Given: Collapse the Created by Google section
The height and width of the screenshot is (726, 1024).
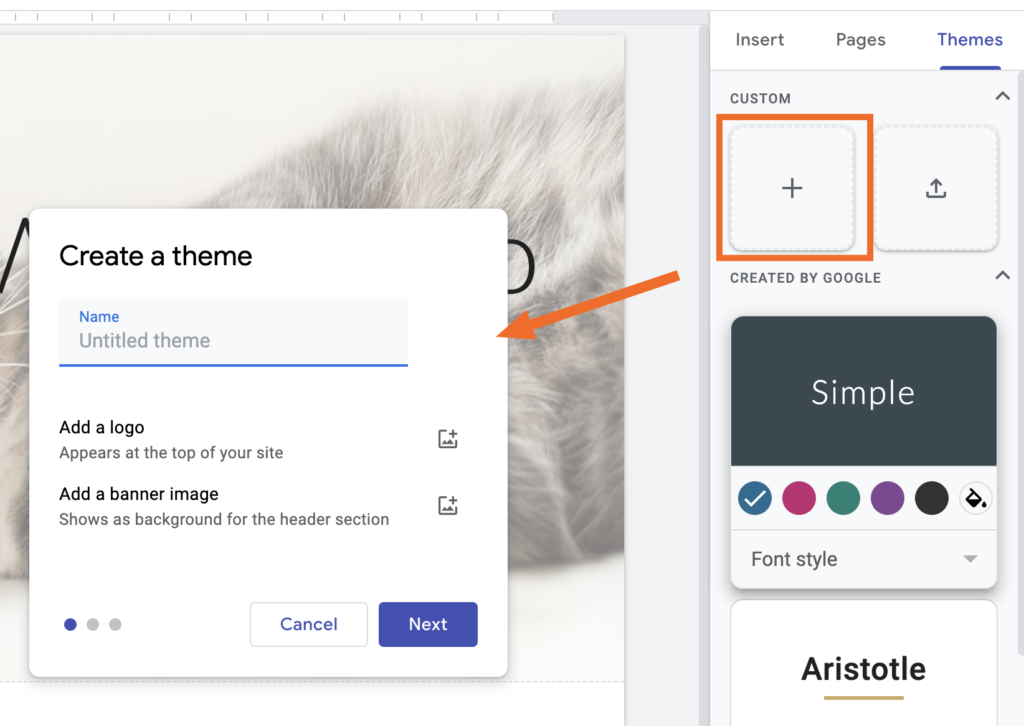Looking at the screenshot, I should click(1002, 276).
